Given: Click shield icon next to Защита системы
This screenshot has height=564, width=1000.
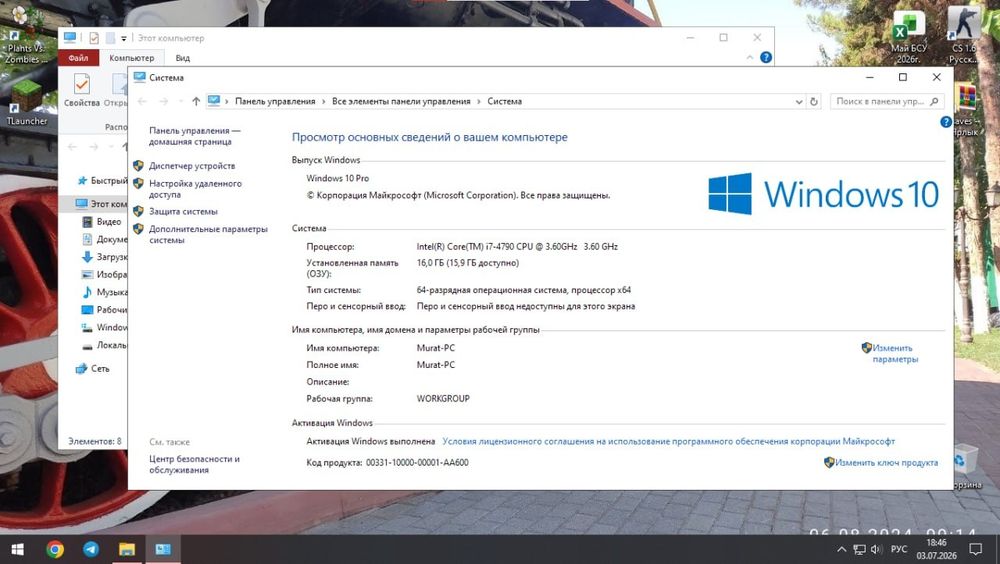Looking at the screenshot, I should (x=138, y=211).
